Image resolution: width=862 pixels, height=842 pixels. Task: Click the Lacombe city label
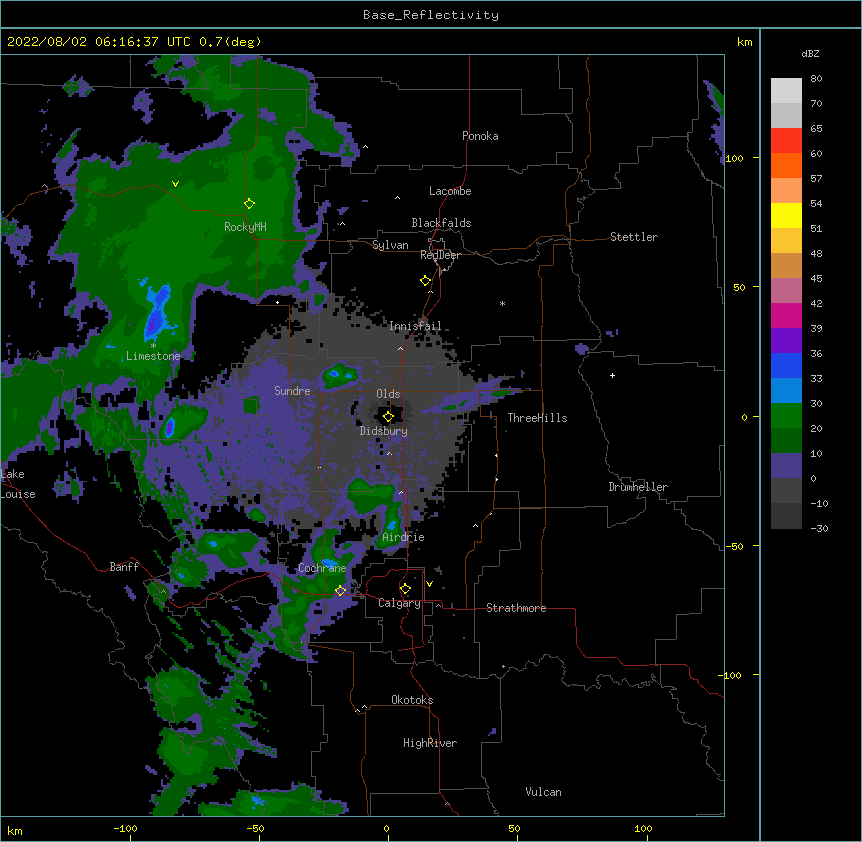coord(450,191)
